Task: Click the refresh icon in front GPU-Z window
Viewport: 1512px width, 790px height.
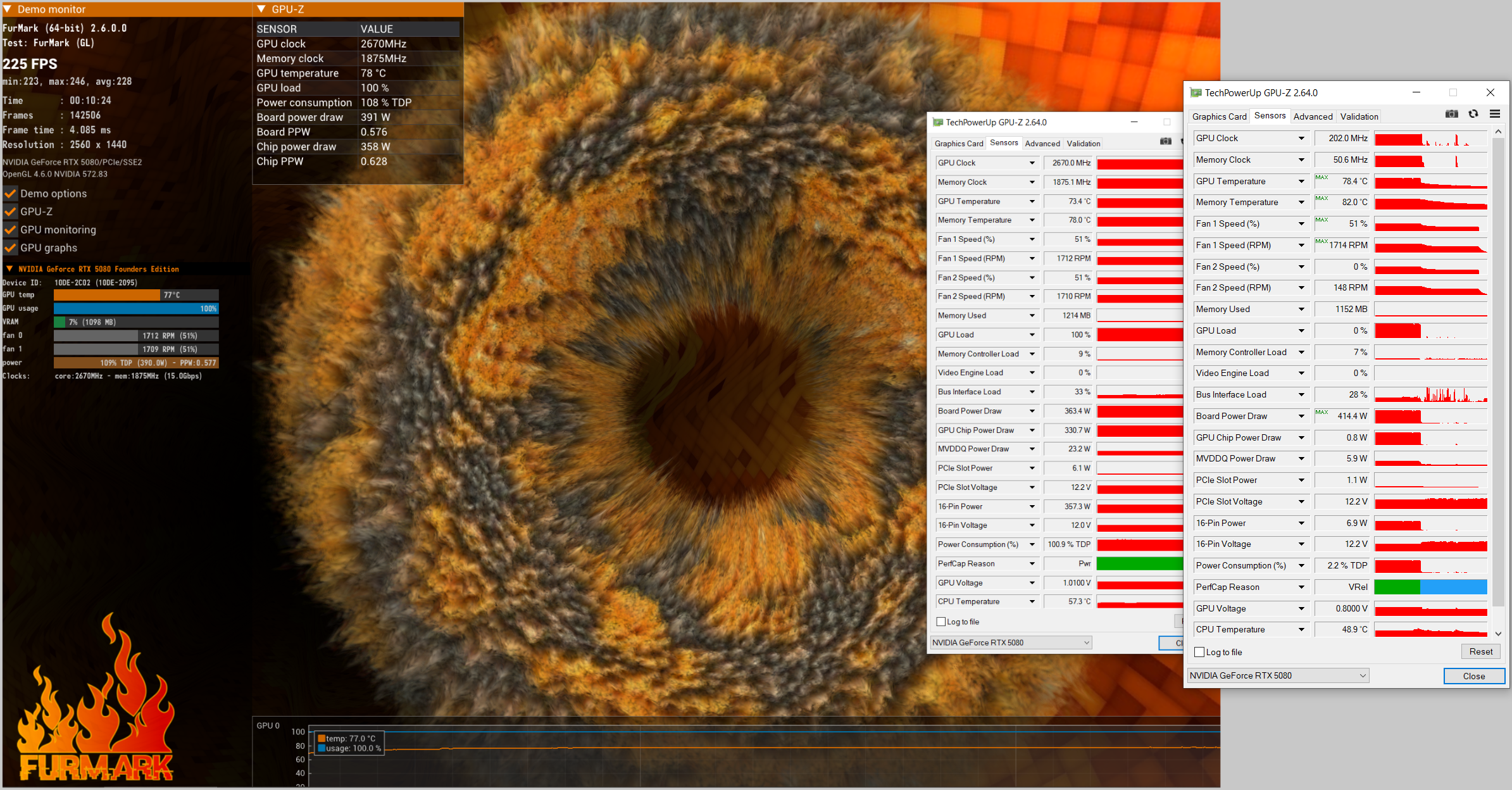Action: click(x=1473, y=114)
